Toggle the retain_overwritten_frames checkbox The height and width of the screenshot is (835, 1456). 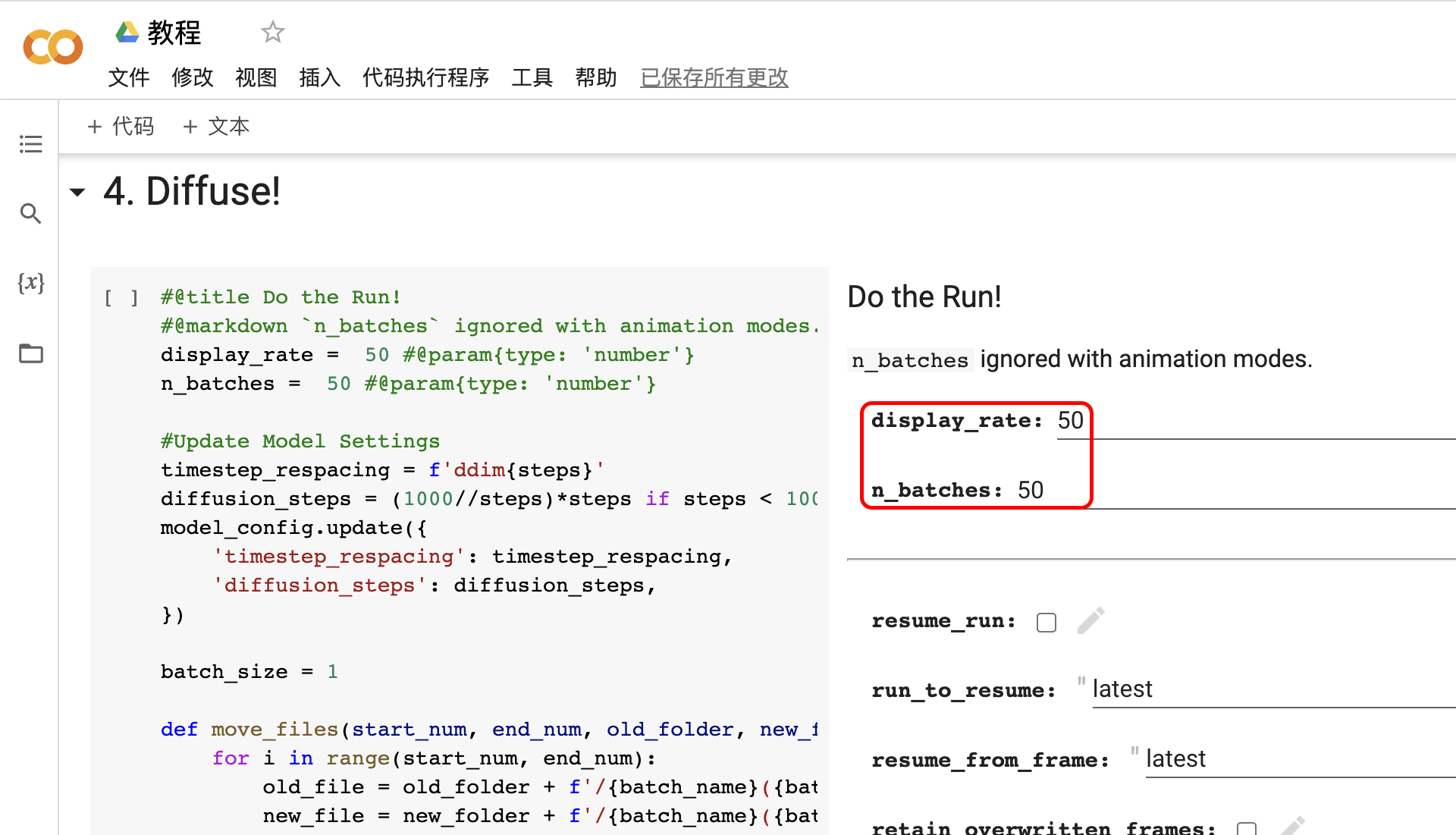tap(1246, 828)
